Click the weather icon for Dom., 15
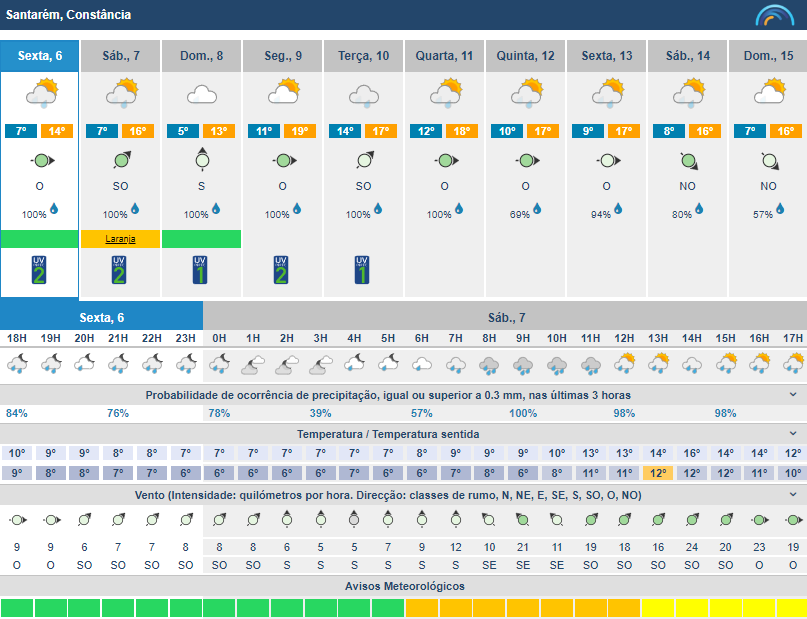Image resolution: width=807 pixels, height=619 pixels. 768,95
